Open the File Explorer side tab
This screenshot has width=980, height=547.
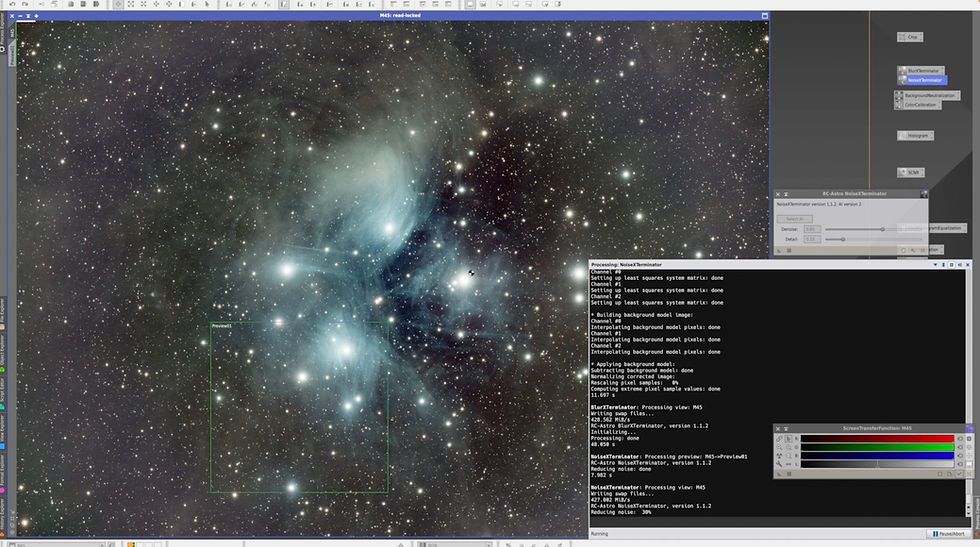pos(2,313)
